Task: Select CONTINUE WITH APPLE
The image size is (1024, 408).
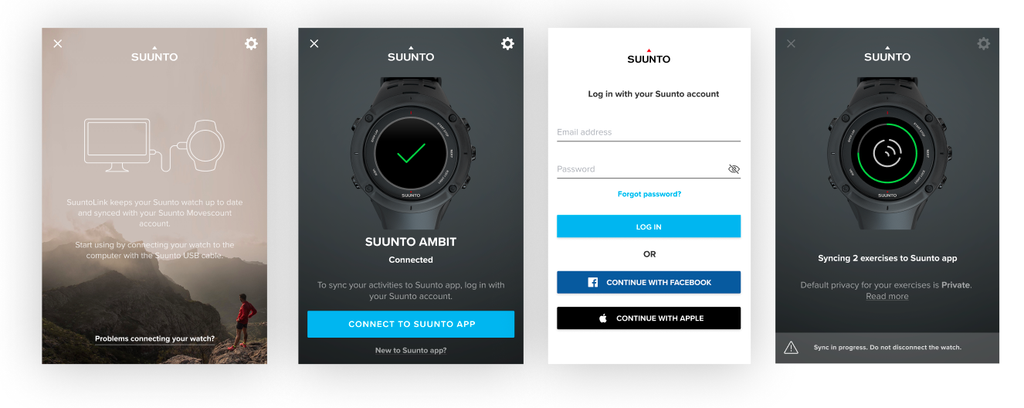Action: tap(648, 318)
